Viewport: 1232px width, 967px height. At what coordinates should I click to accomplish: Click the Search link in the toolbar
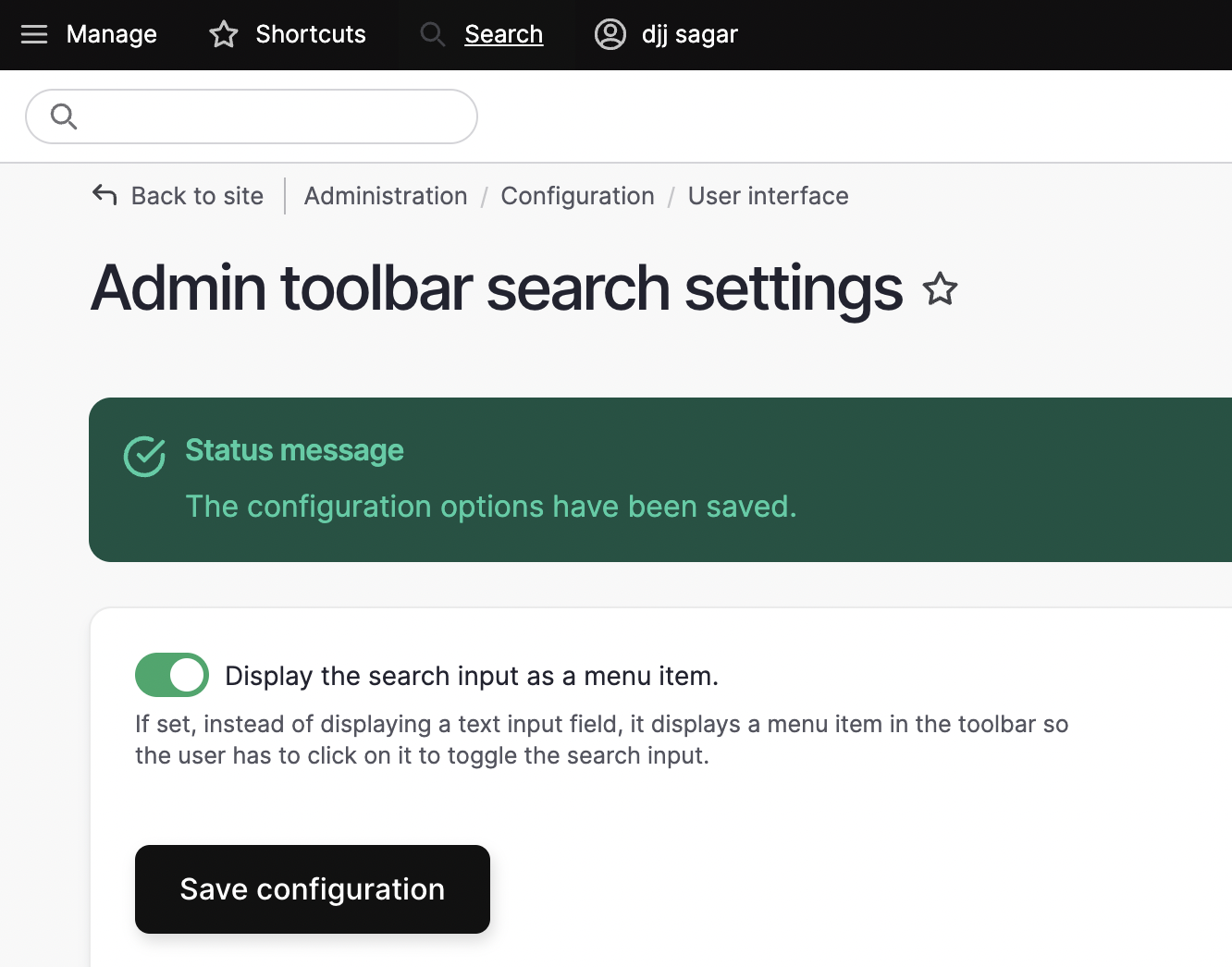point(503,34)
